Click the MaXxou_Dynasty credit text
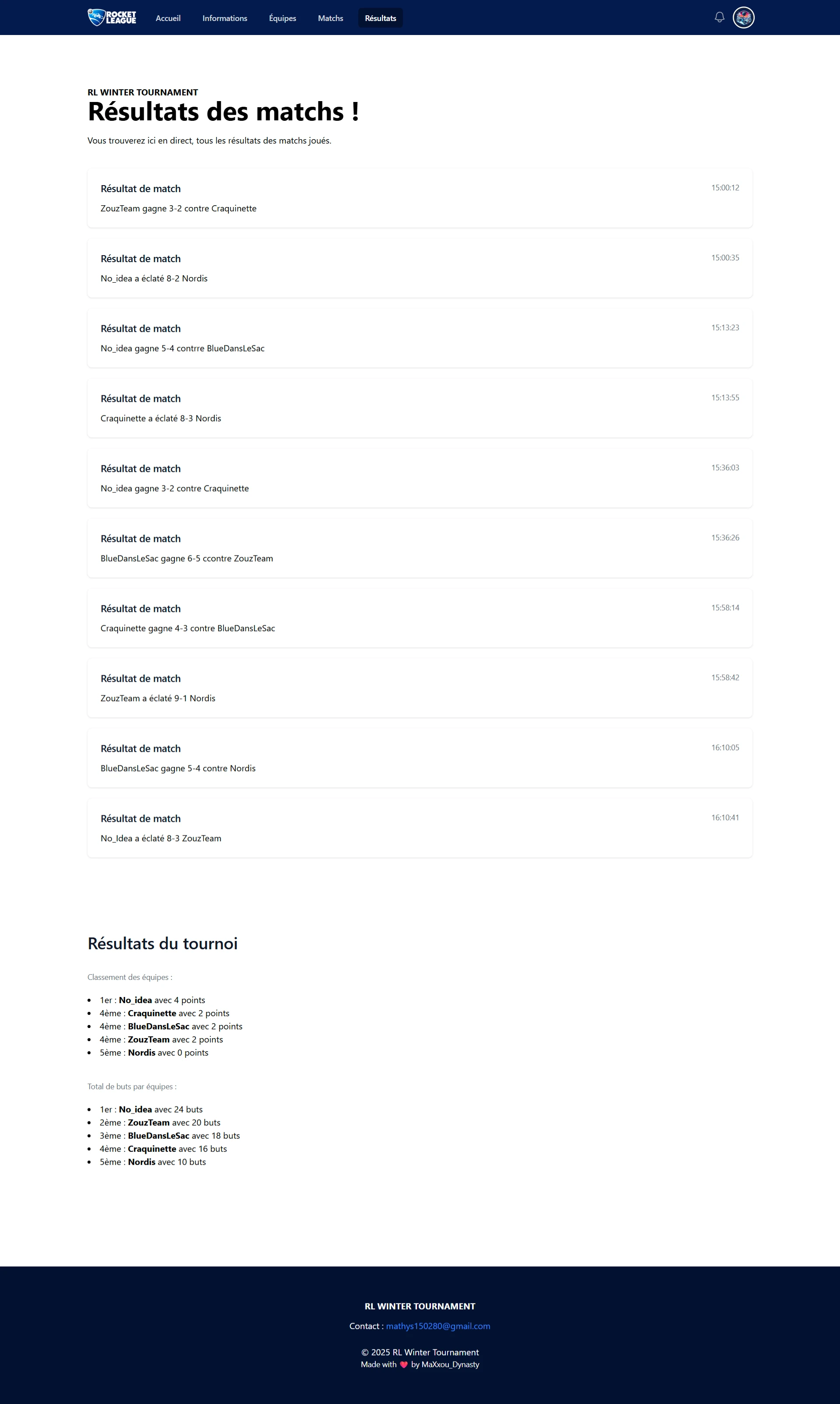This screenshot has height=1404, width=840. point(450,1364)
